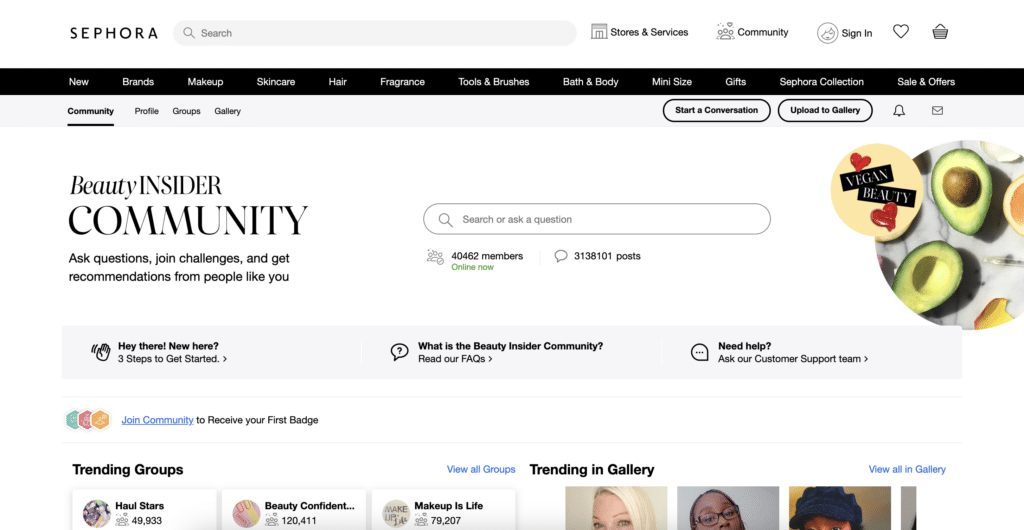Switch to the Gallery tab
Screen dimensions: 1024x530
pyautogui.click(x=227, y=111)
